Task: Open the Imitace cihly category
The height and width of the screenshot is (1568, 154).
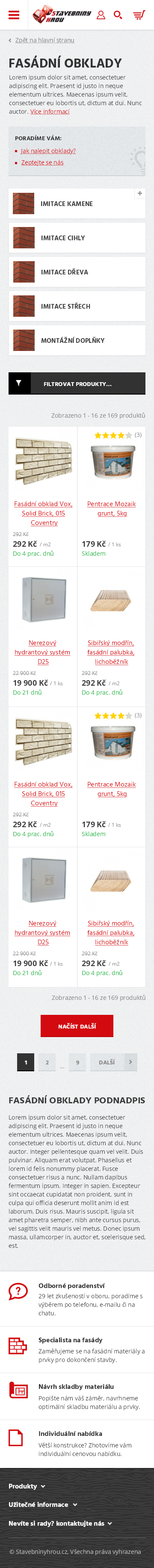Action: (x=77, y=237)
